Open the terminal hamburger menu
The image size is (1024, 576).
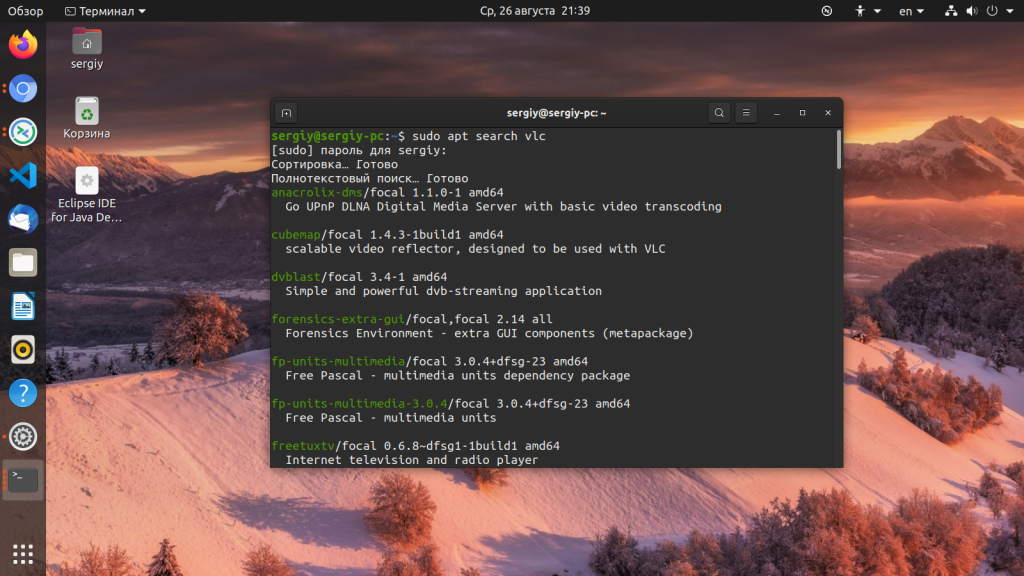point(747,113)
